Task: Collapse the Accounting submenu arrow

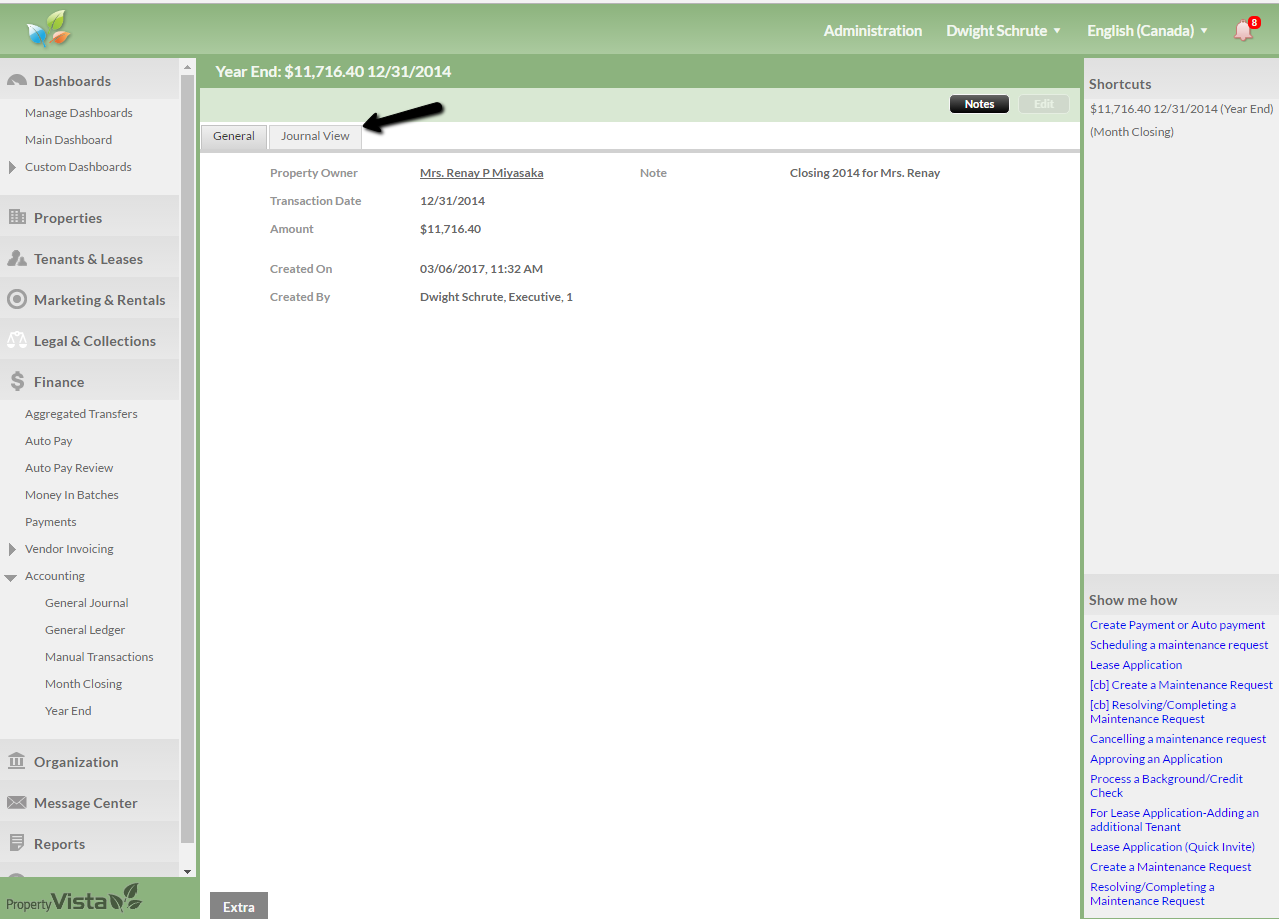Action: pyautogui.click(x=11, y=577)
